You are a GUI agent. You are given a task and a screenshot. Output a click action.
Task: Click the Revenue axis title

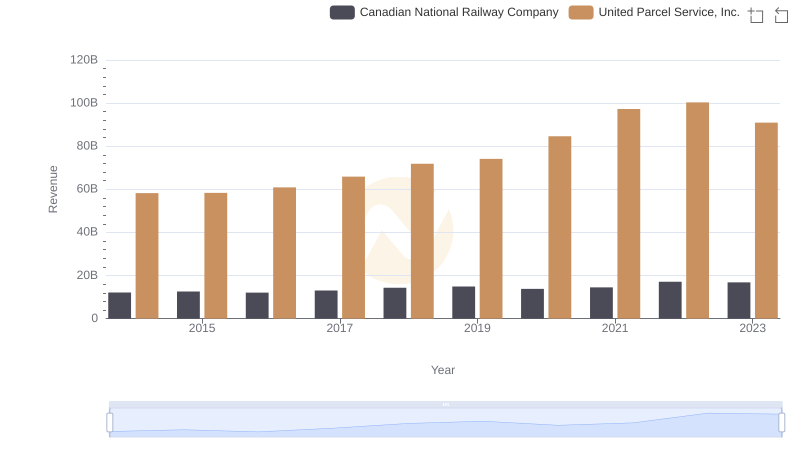[x=53, y=189]
